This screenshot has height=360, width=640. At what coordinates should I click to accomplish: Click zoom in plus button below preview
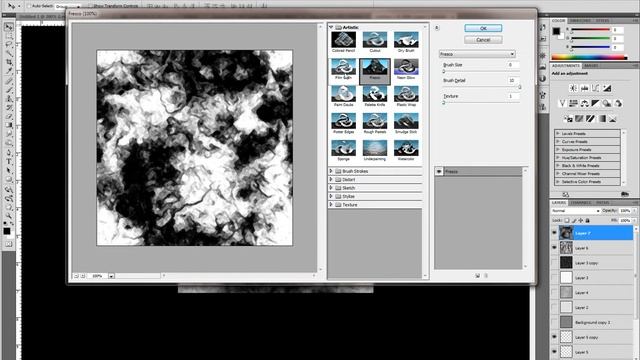[82, 276]
